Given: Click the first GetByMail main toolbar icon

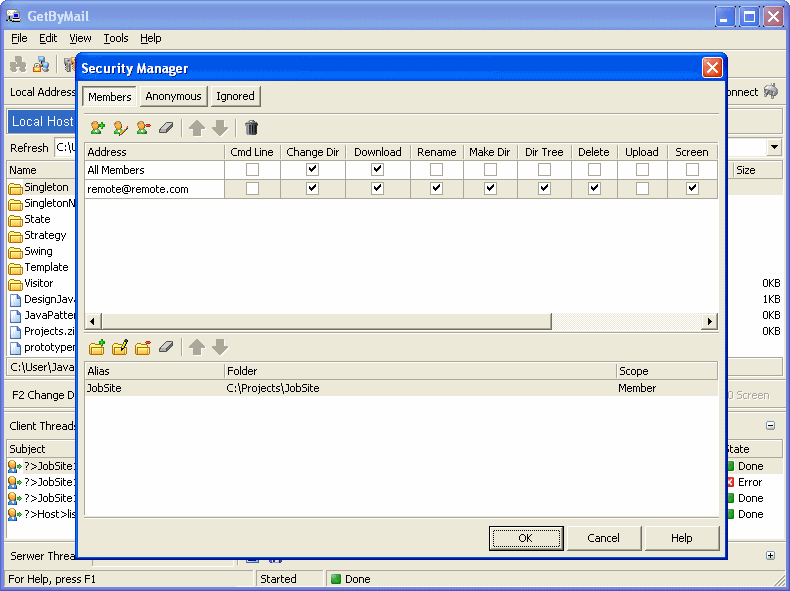Looking at the screenshot, I should (18, 64).
